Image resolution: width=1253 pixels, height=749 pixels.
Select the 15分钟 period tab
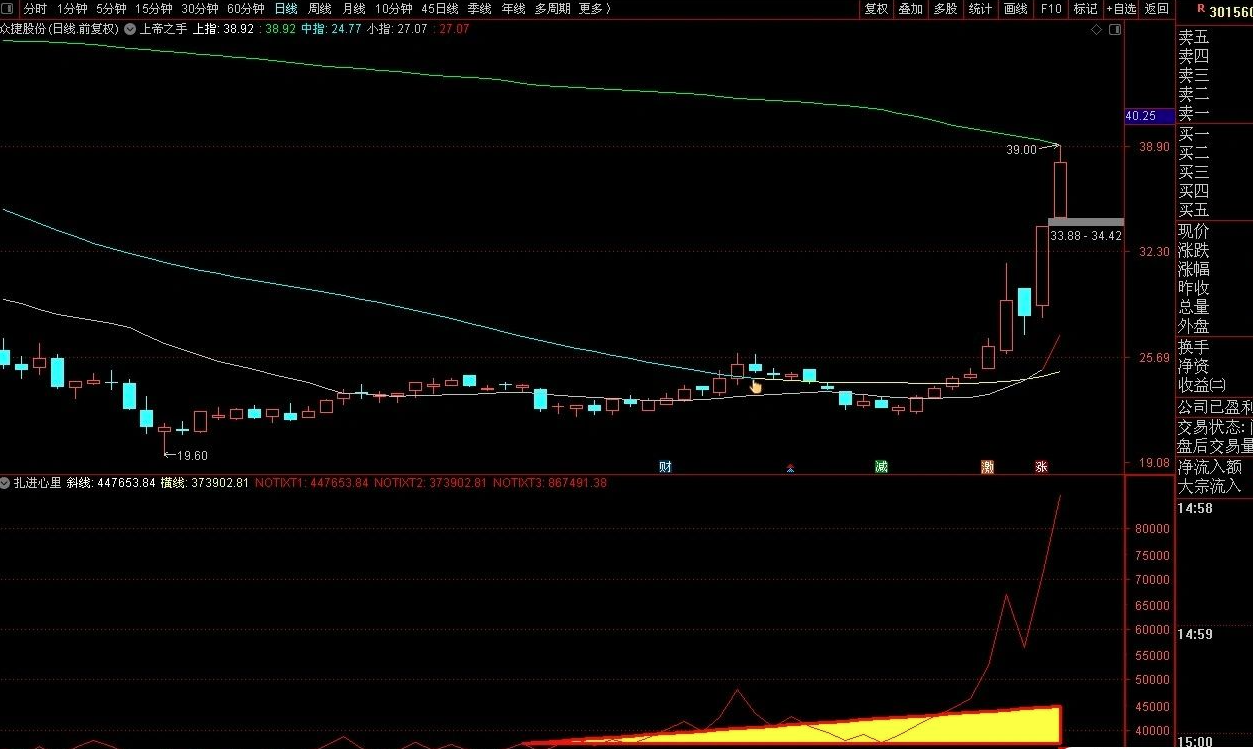pos(154,8)
